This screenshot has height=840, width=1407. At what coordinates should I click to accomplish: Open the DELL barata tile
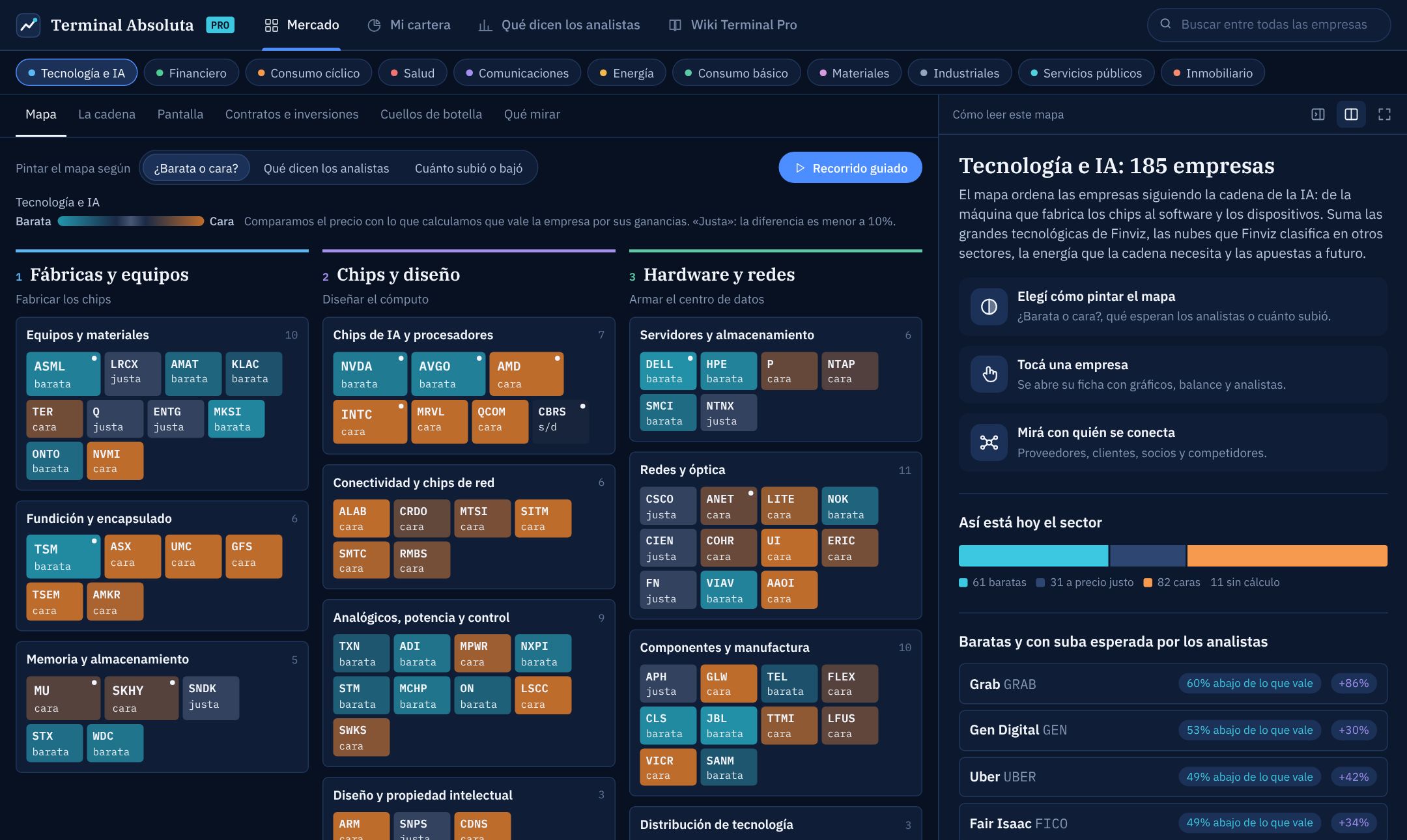668,371
